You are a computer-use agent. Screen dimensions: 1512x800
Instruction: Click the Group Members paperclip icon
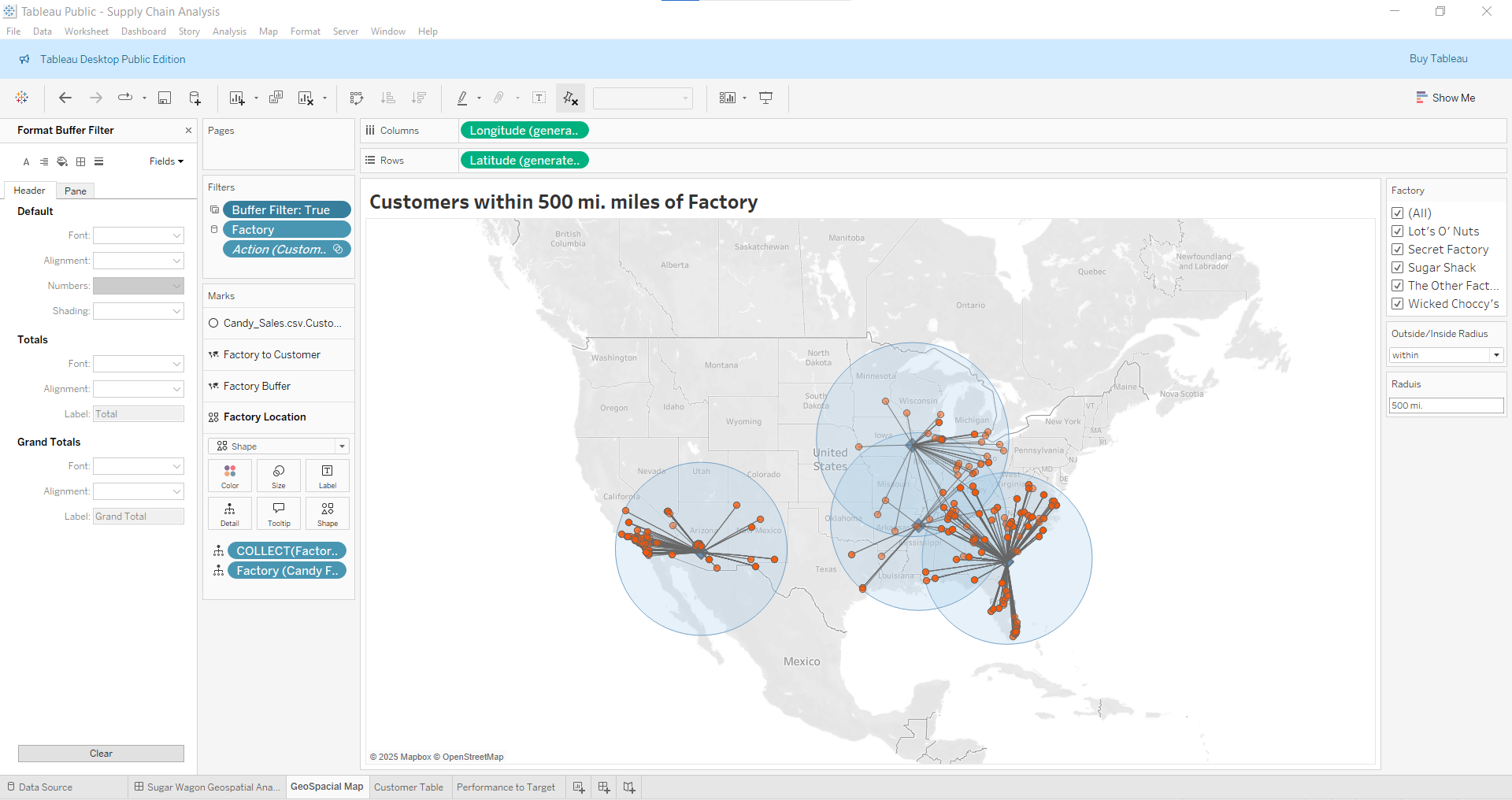(498, 98)
